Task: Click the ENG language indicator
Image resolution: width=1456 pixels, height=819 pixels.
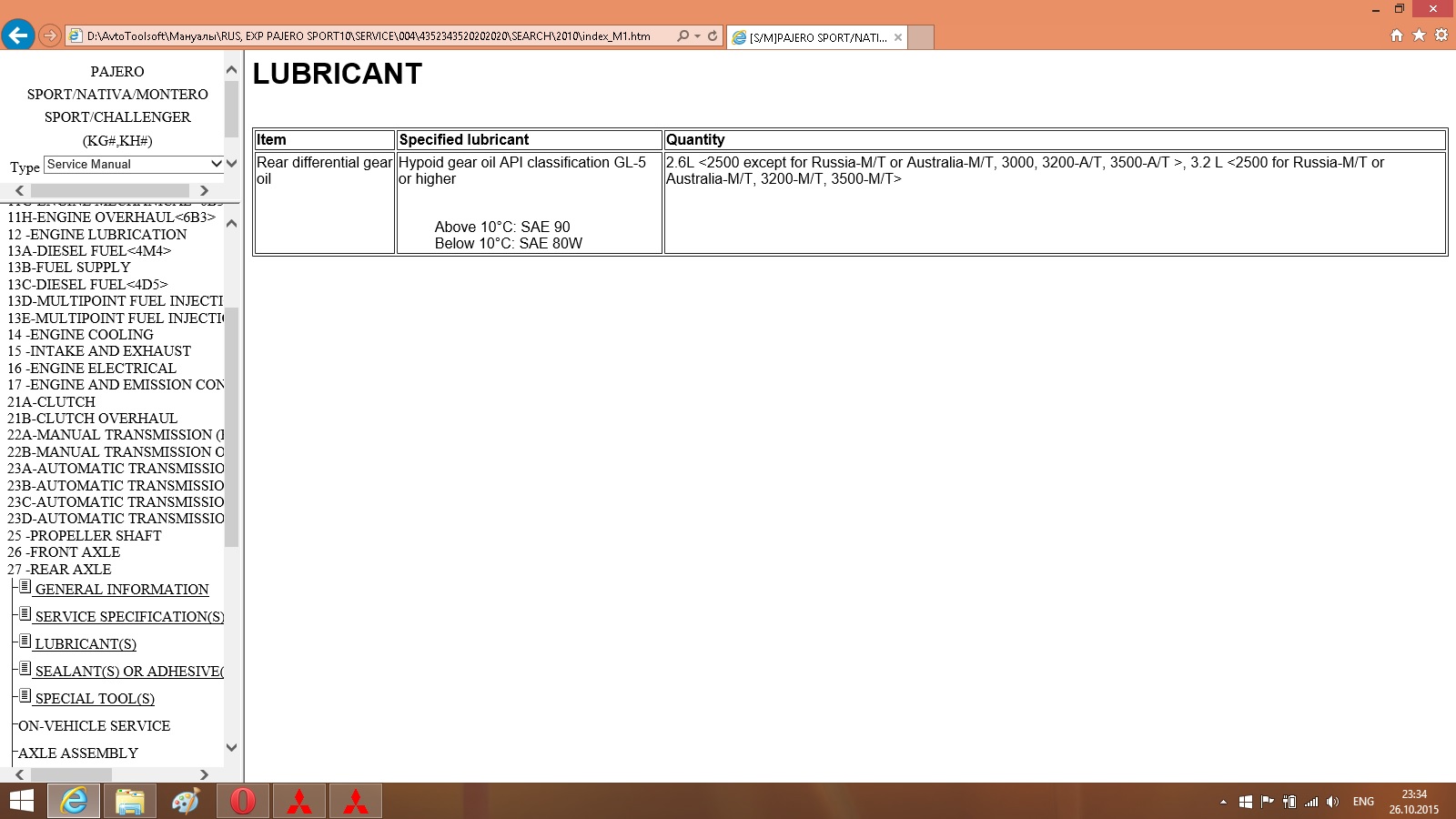Action: (1363, 802)
